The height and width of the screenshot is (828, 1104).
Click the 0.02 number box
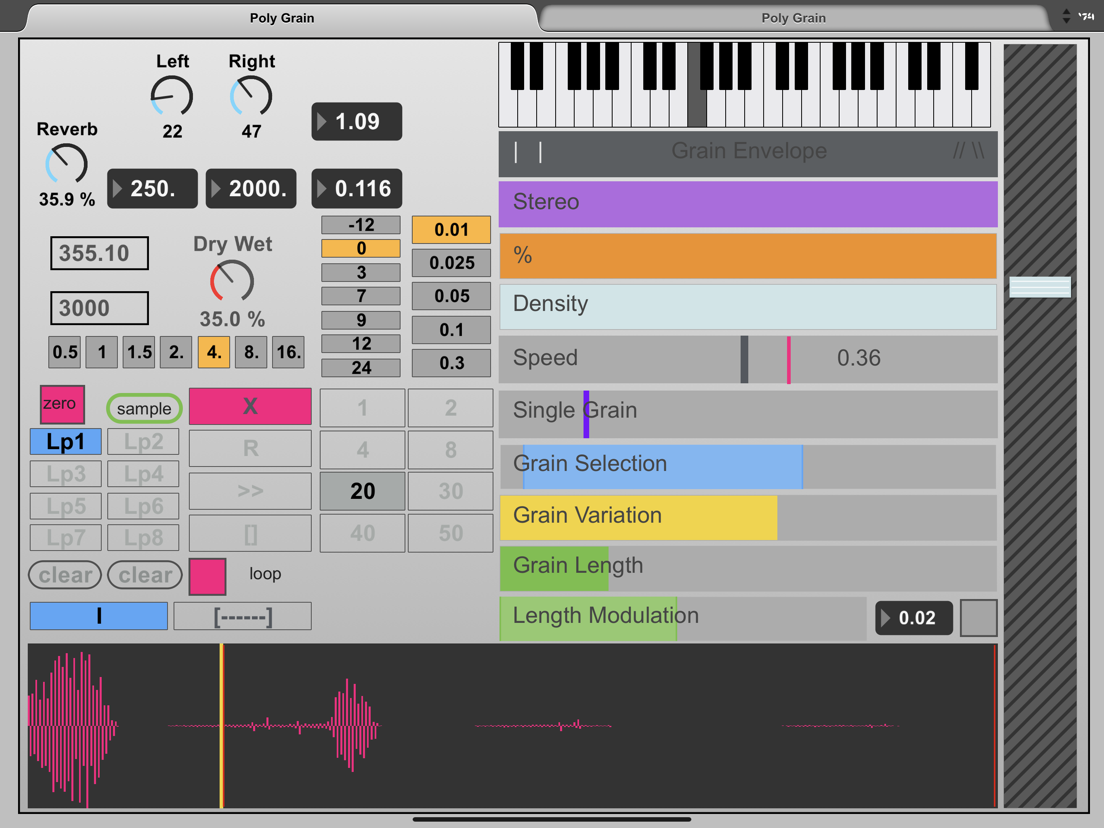point(914,618)
